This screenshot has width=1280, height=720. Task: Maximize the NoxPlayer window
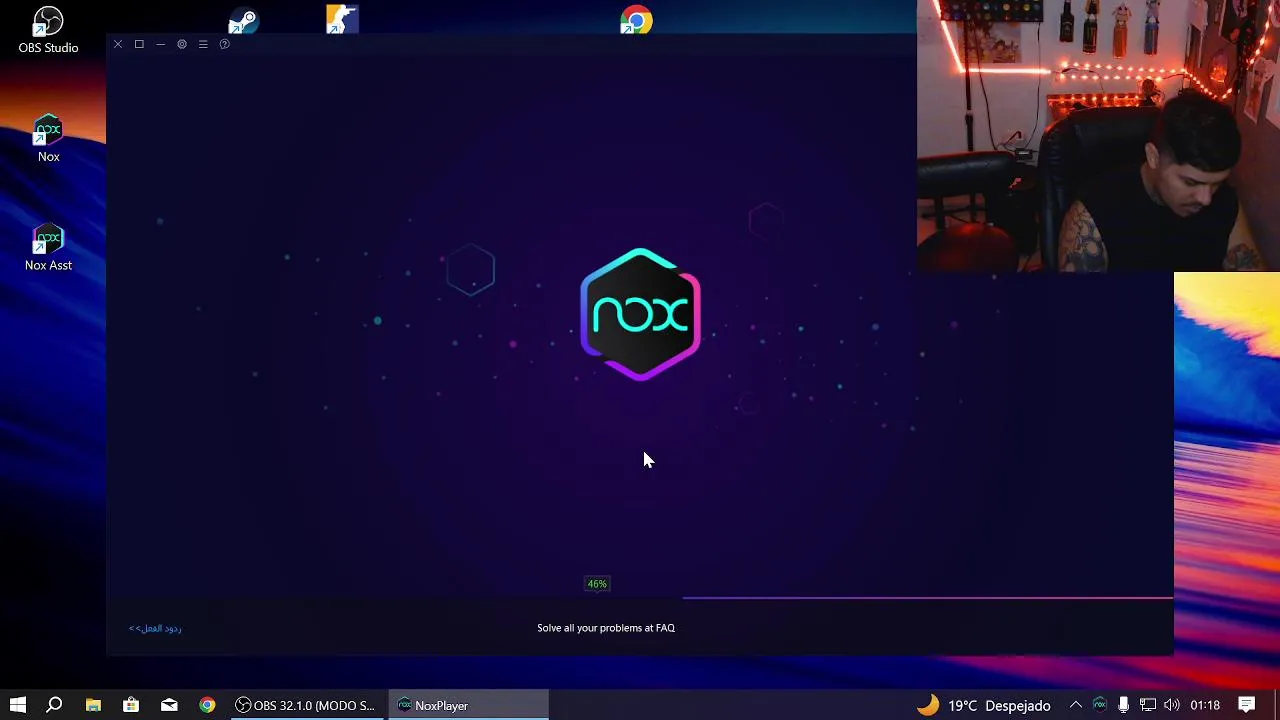pos(139,44)
